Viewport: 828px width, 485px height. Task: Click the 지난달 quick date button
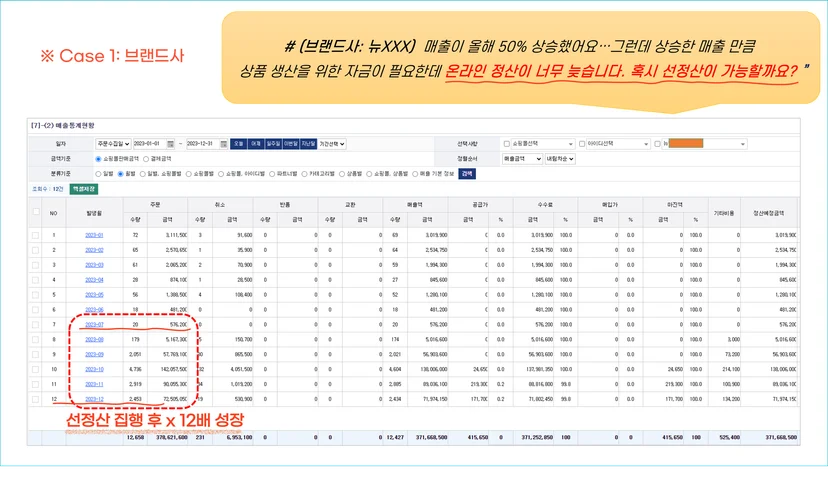pyautogui.click(x=308, y=144)
